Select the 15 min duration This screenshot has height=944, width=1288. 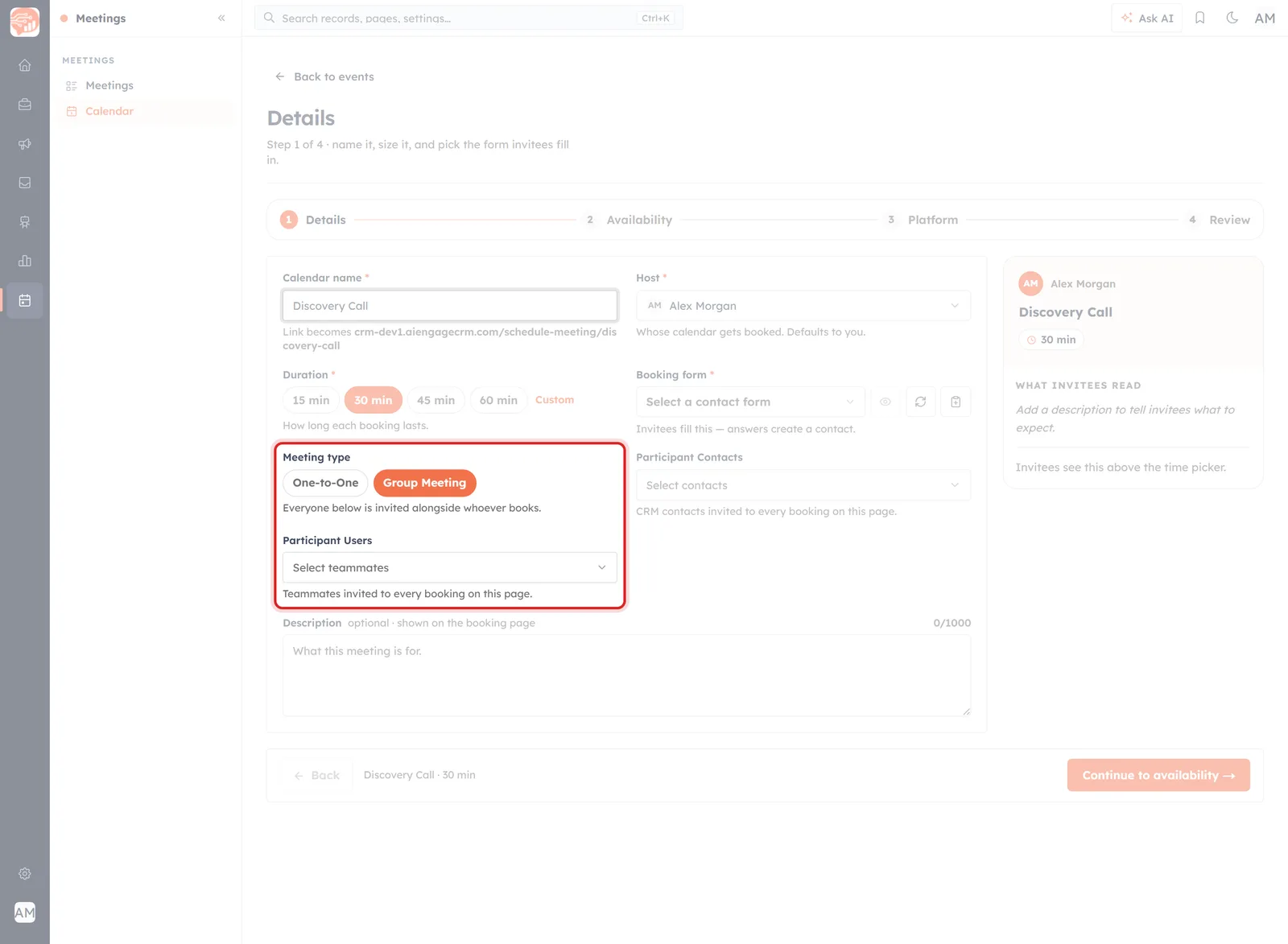[311, 400]
